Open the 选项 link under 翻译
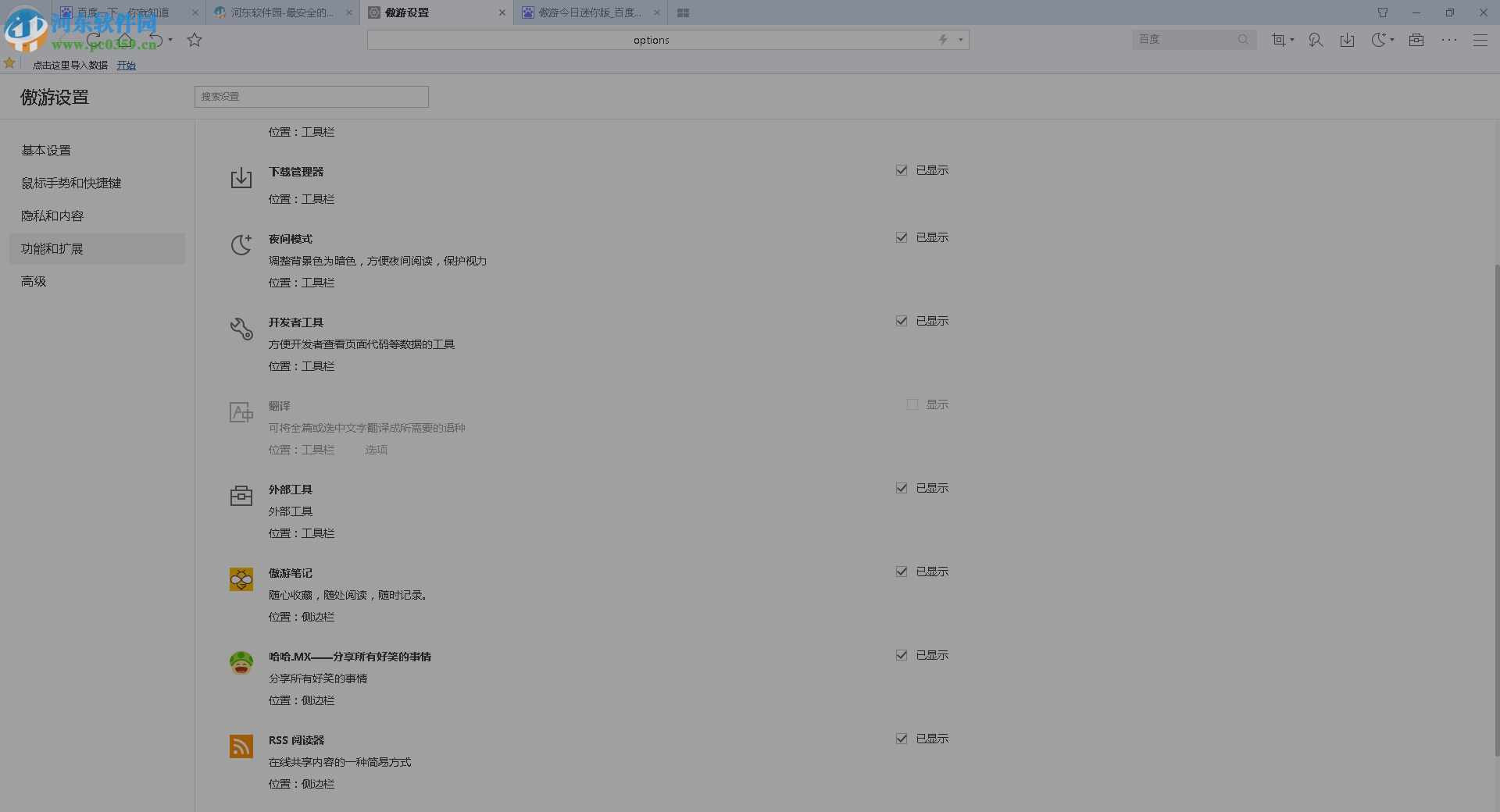The width and height of the screenshot is (1500, 812). [x=377, y=450]
